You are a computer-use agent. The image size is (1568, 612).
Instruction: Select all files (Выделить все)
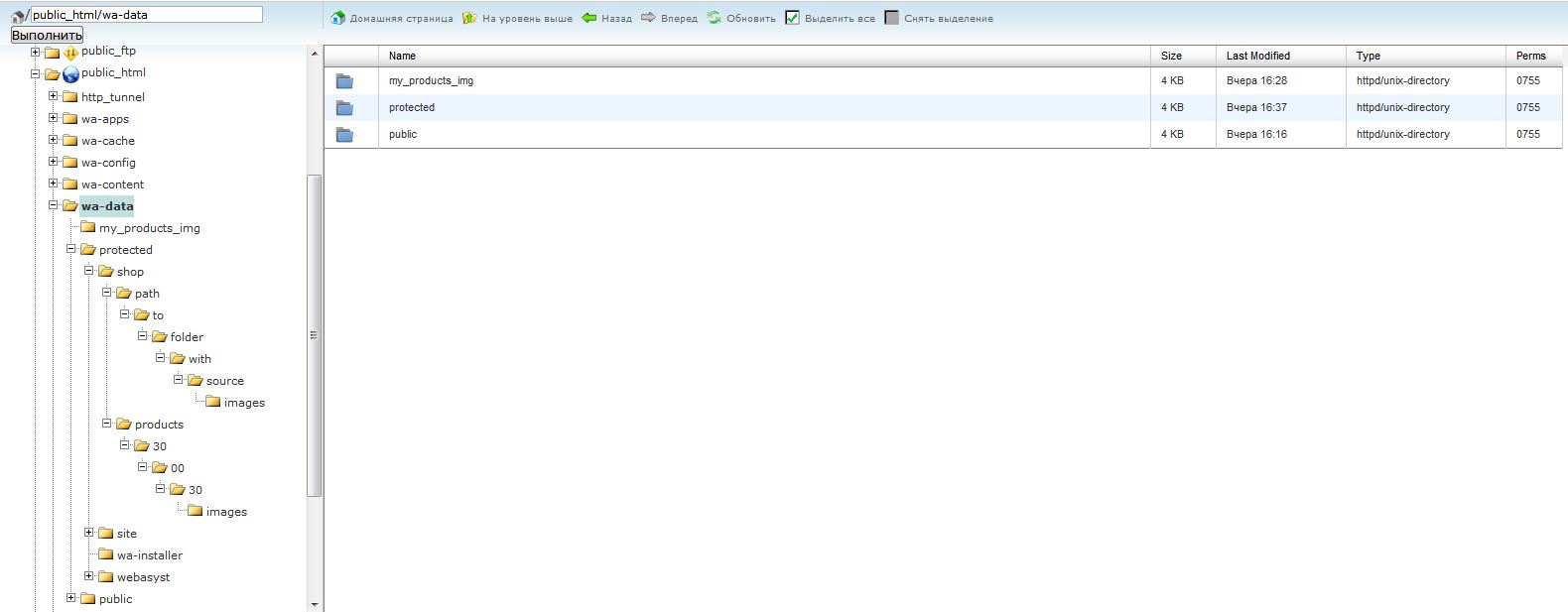point(830,18)
